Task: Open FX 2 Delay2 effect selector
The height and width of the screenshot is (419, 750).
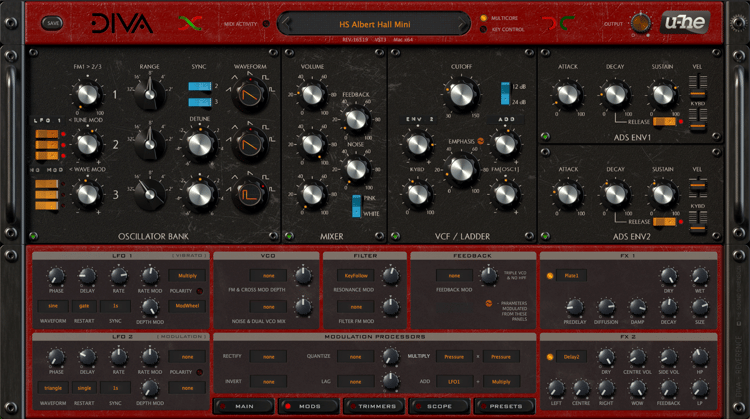Action: pos(571,357)
